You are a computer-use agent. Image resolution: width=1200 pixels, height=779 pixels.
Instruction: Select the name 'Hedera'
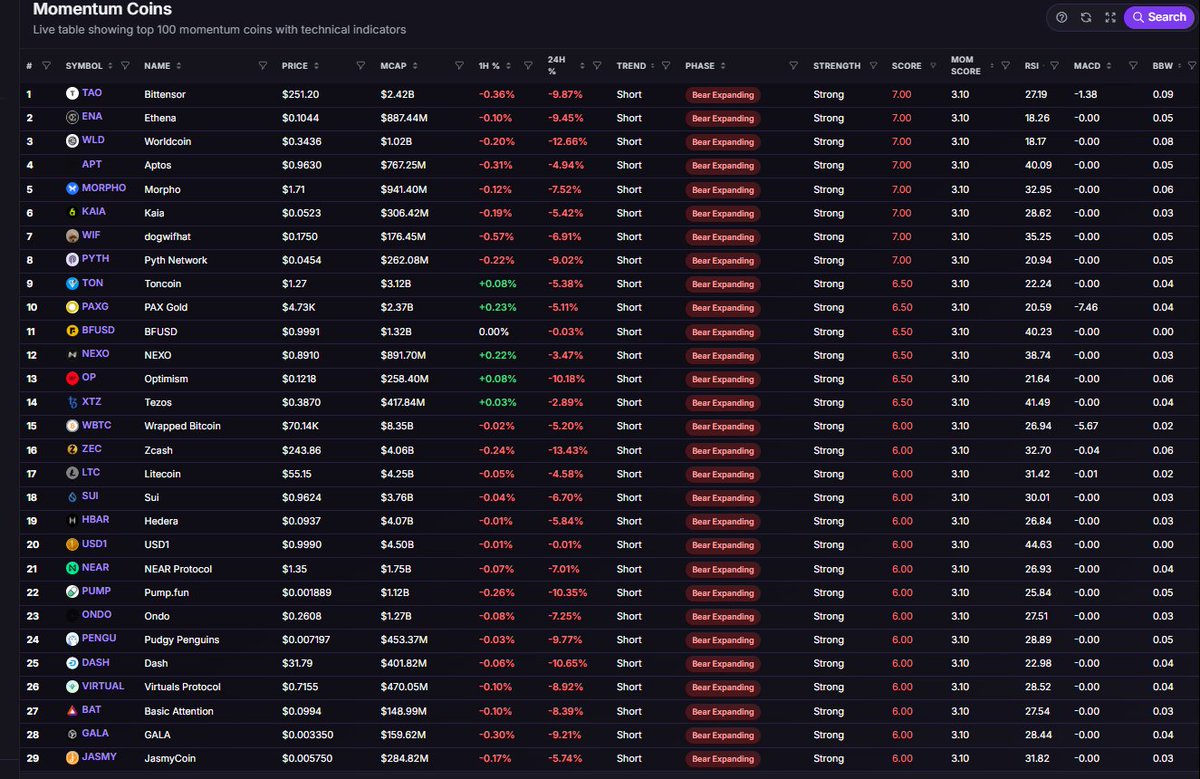pos(161,521)
